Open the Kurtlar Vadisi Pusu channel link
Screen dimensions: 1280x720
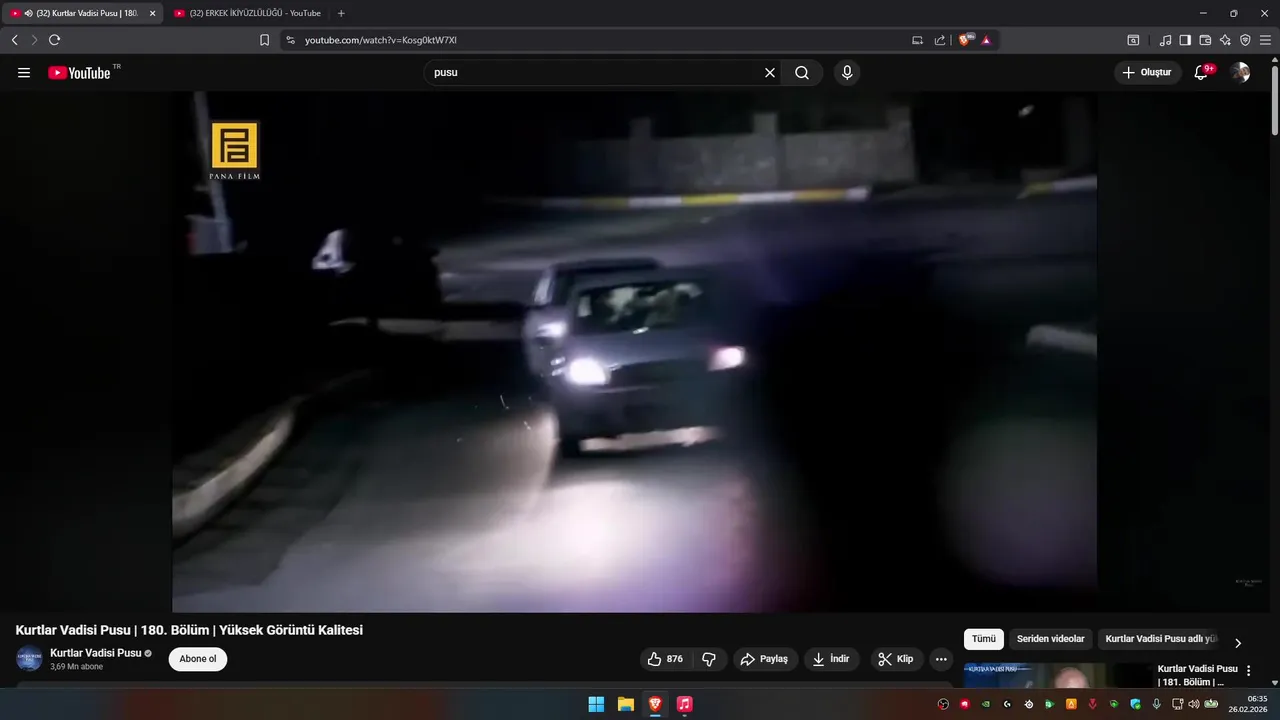click(x=96, y=653)
